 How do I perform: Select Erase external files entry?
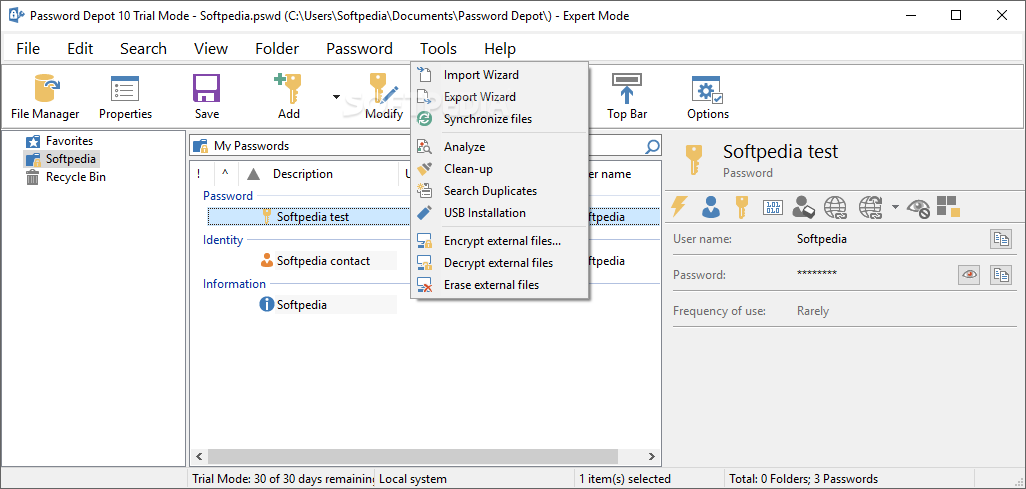tap(500, 285)
